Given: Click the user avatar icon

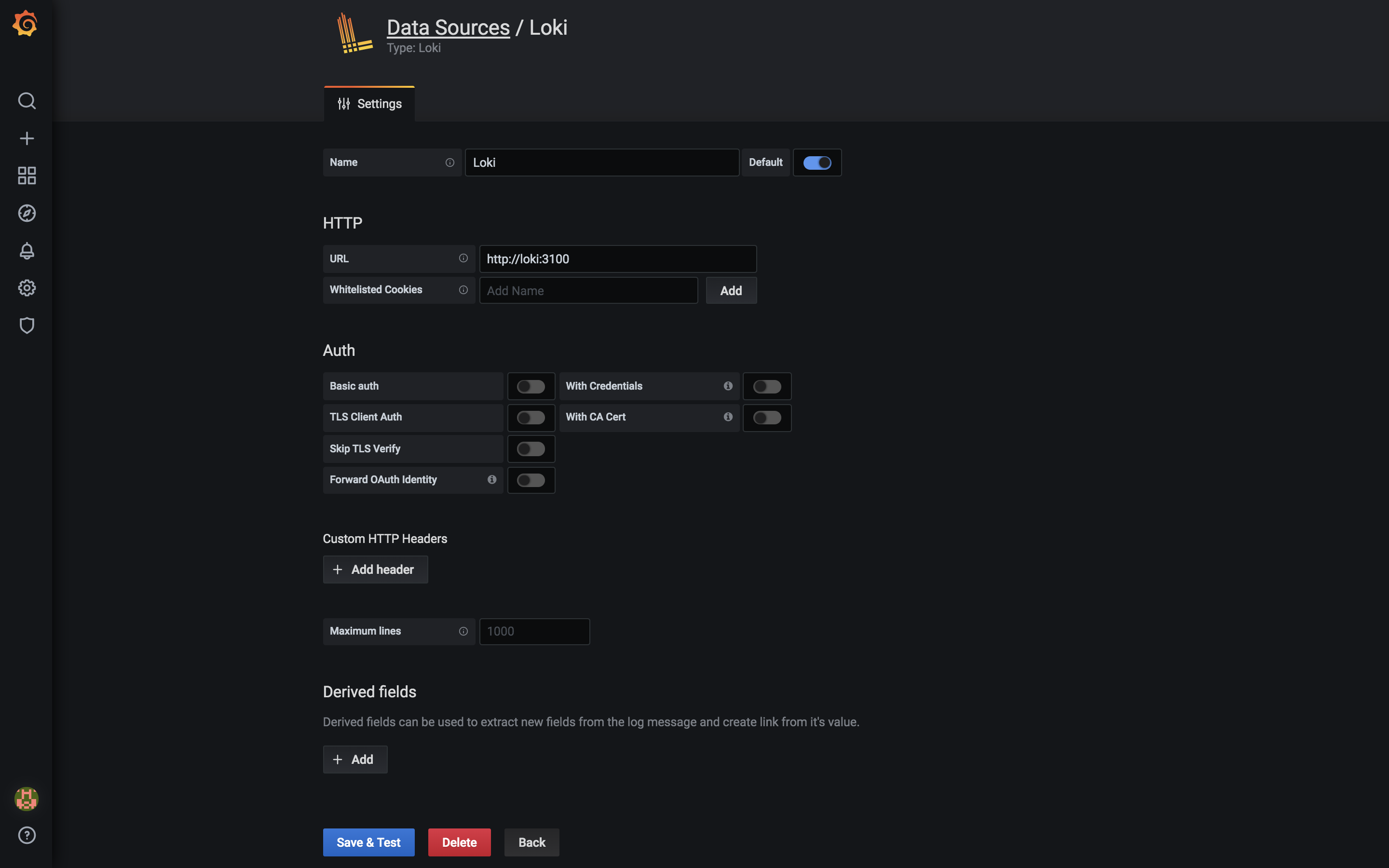Looking at the screenshot, I should [27, 799].
